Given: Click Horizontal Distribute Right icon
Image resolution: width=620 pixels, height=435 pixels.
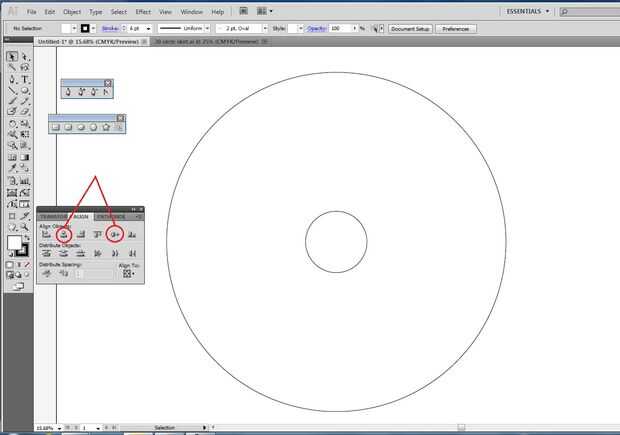Looking at the screenshot, I should tap(132, 253).
